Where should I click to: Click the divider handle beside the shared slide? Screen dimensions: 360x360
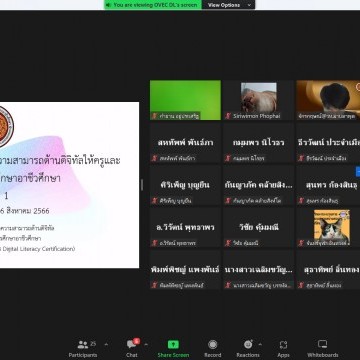click(x=142, y=185)
